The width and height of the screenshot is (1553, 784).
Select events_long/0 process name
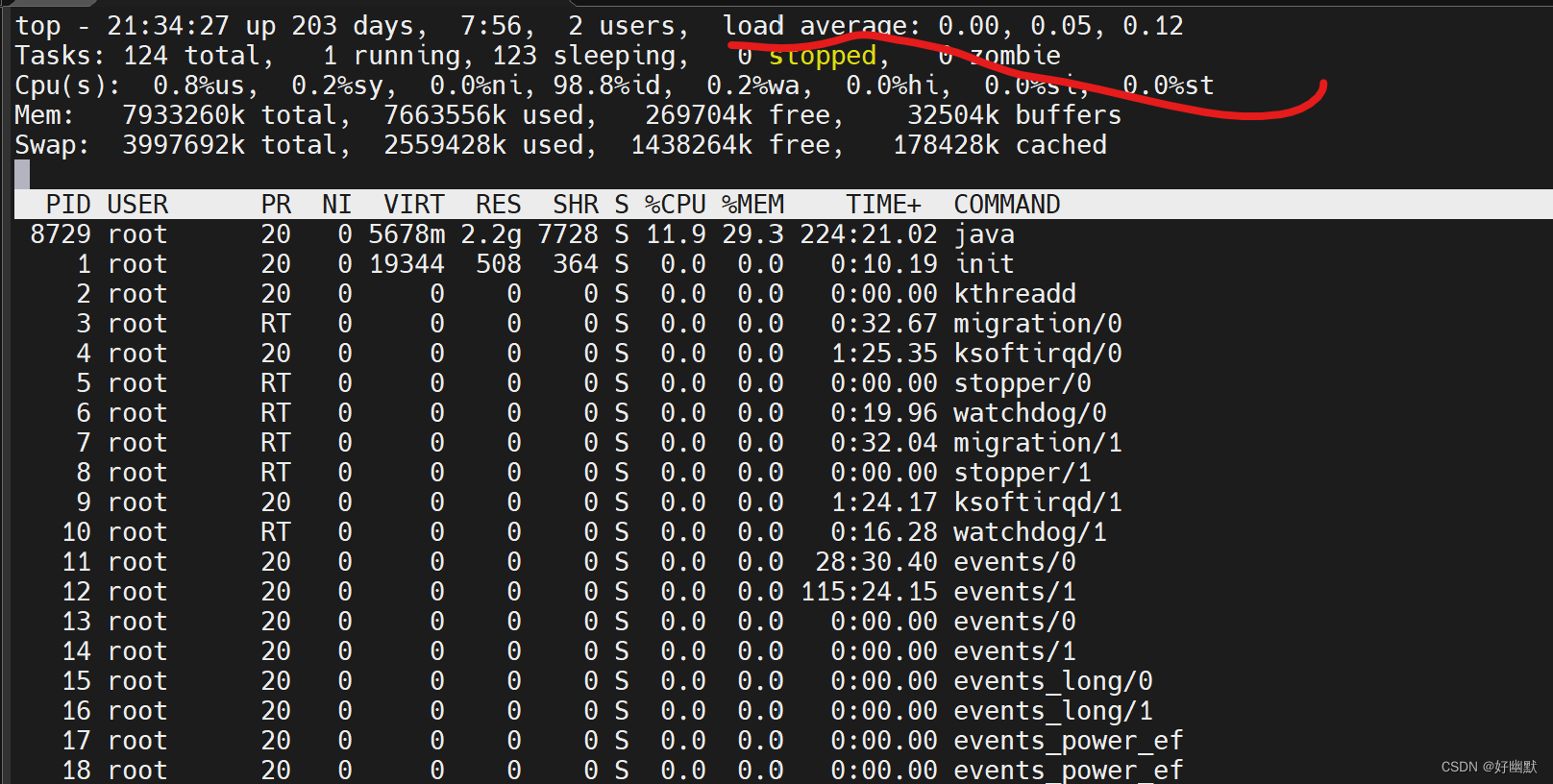click(x=1053, y=681)
